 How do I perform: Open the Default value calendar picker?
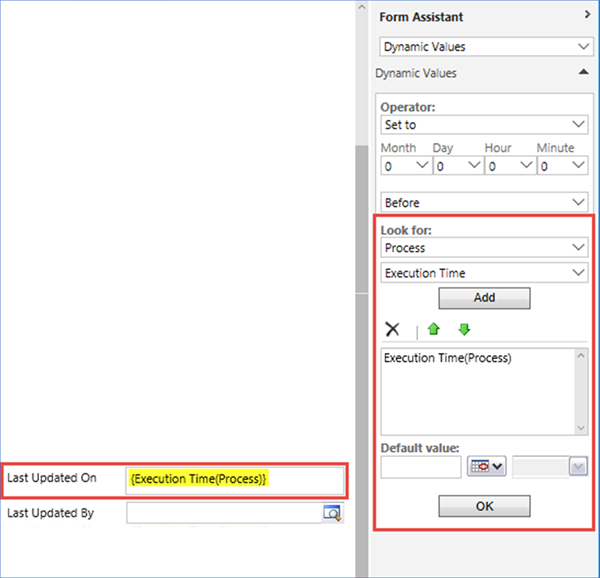(486, 467)
